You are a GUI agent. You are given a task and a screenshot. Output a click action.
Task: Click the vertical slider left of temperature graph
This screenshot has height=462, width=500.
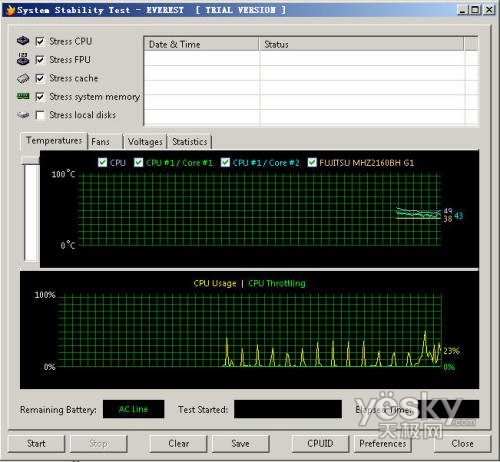32,211
